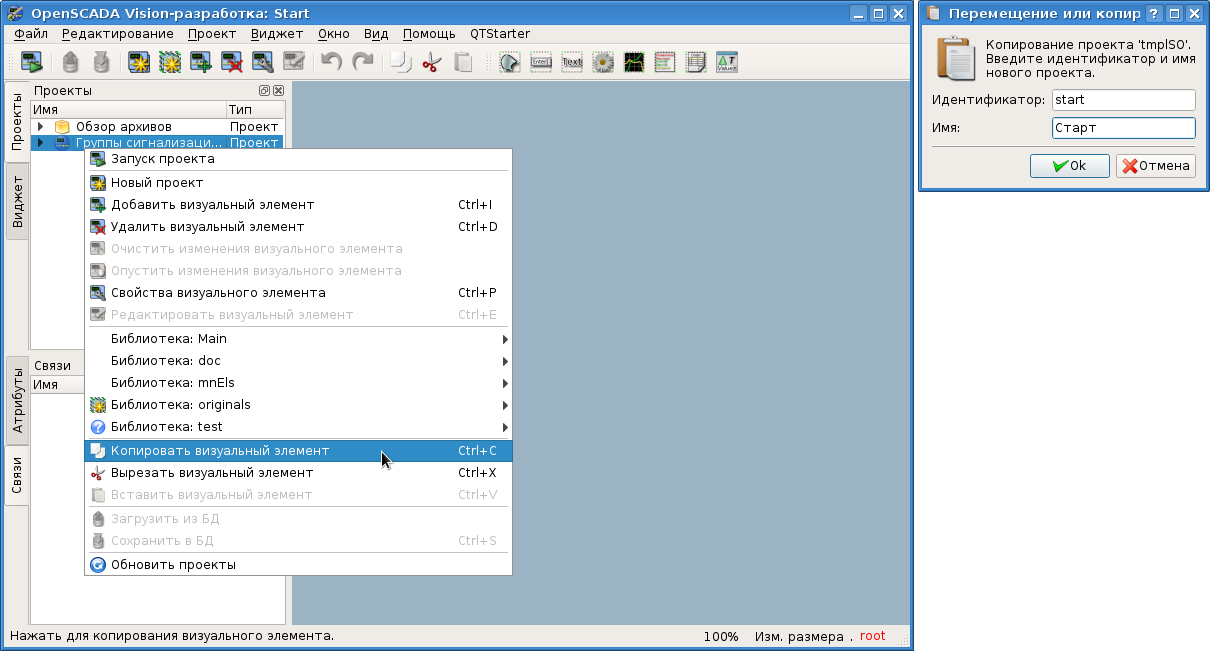1210x651 pixels.
Task: Open the Редактирование menu
Action: point(118,33)
